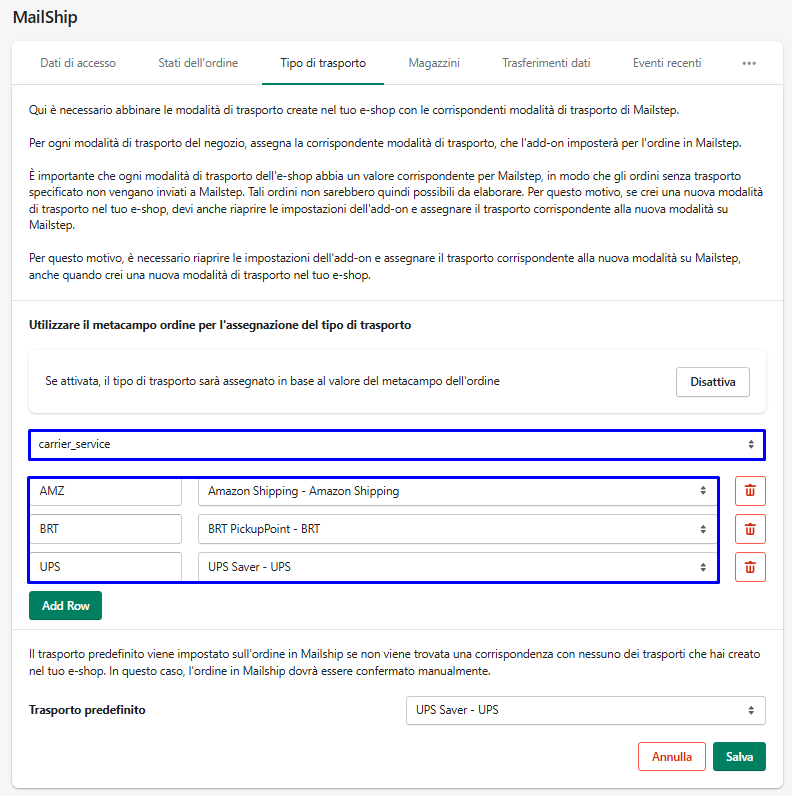Click the Annulla button

coord(671,757)
